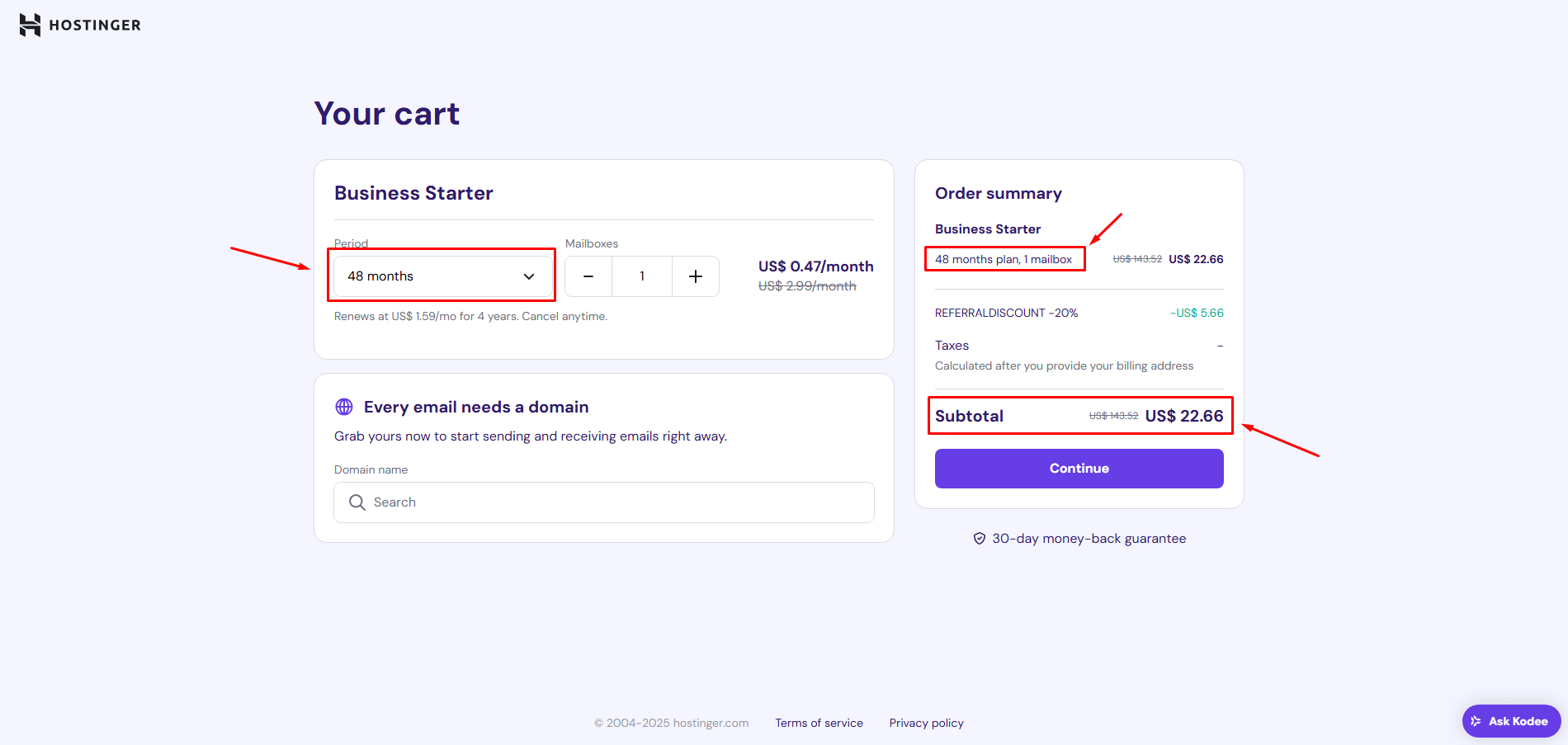Viewport: 1568px width, 745px height.
Task: Click the chevron arrow in the Period selector
Action: 529,276
